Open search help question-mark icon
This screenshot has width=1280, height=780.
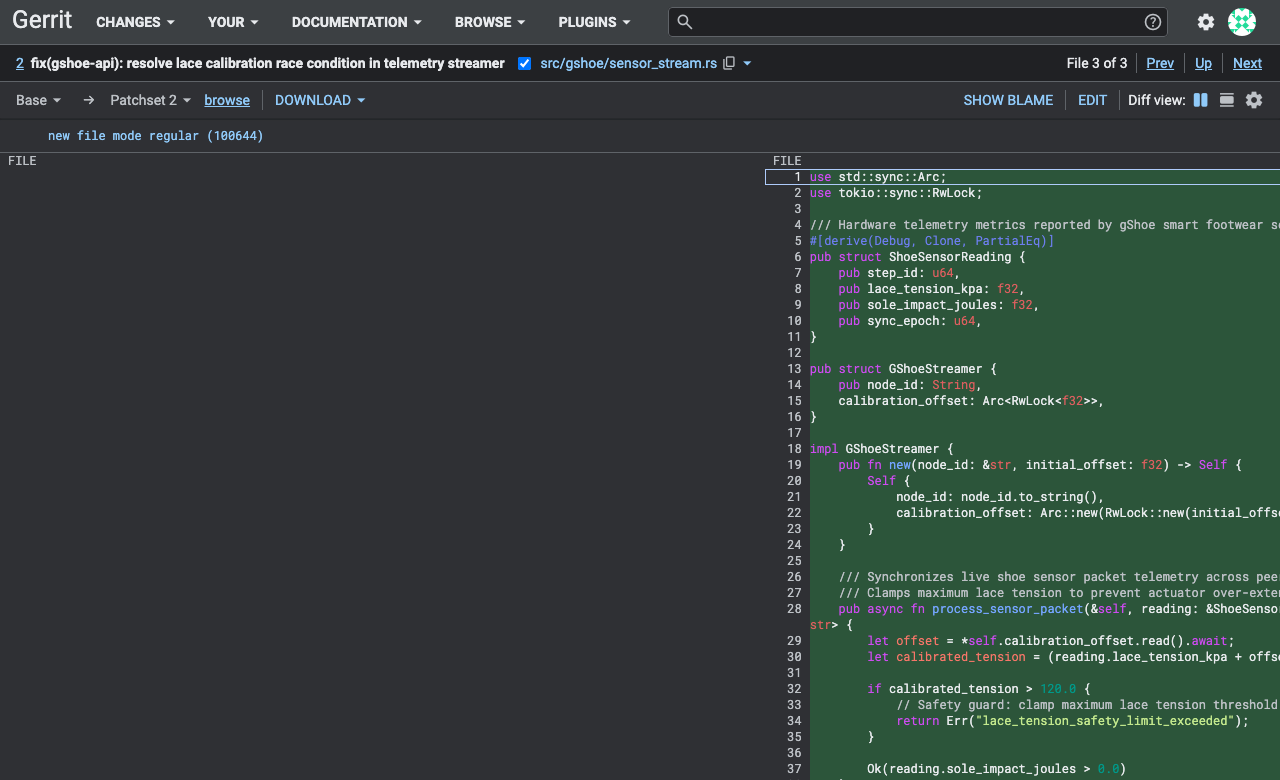(1153, 22)
